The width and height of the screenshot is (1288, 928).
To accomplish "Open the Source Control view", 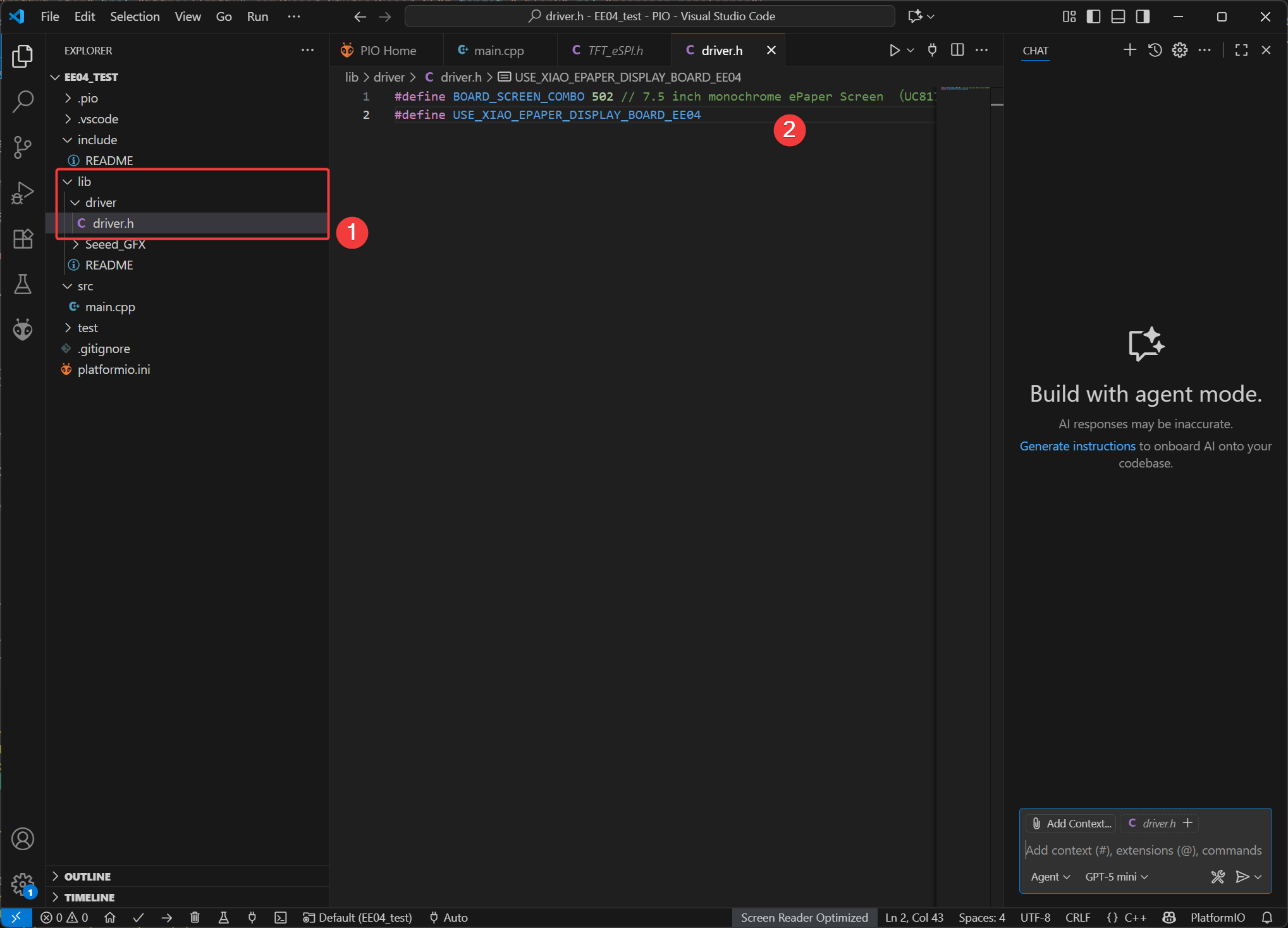I will [x=23, y=147].
